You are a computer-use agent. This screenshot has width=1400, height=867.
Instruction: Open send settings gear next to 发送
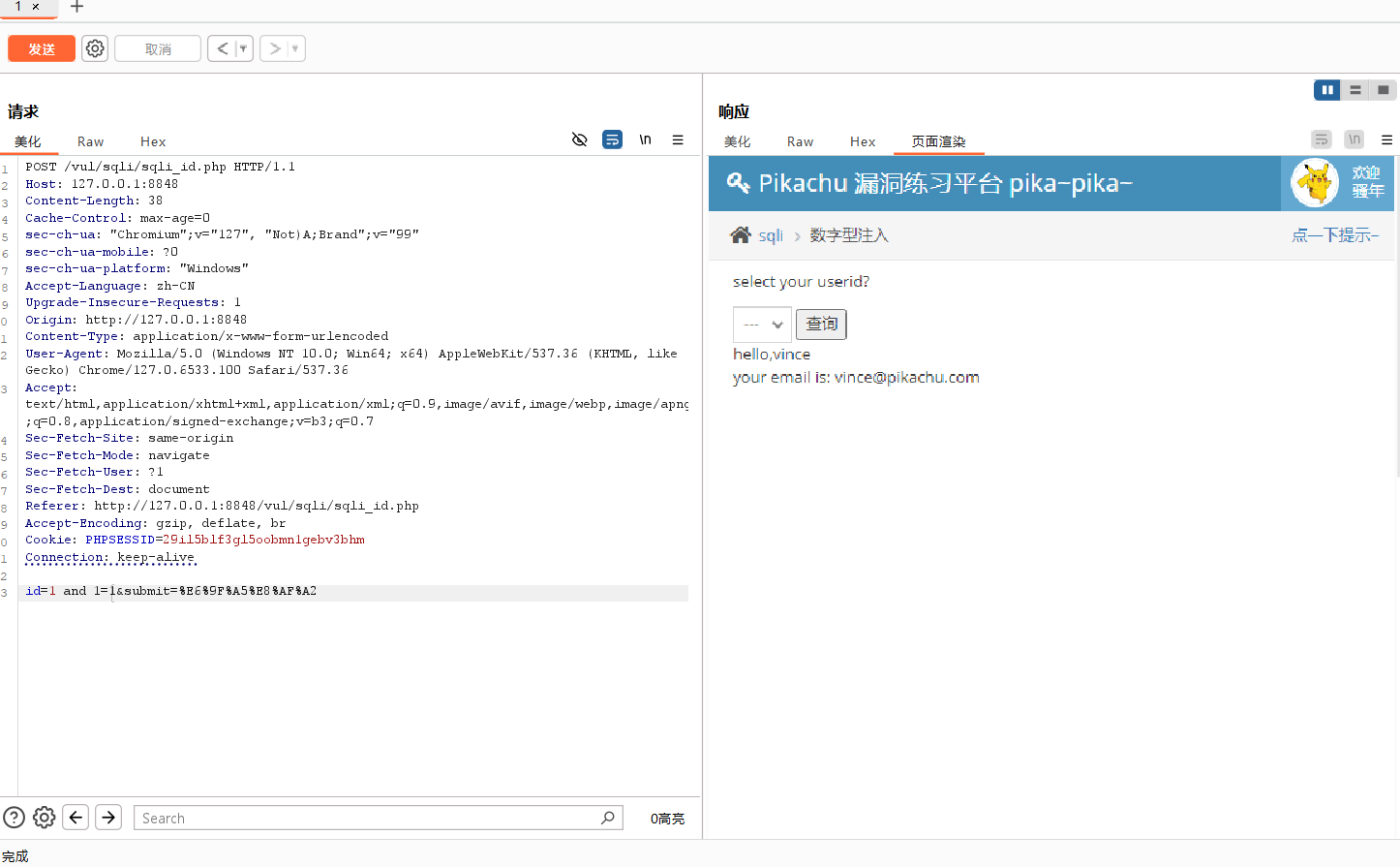click(x=95, y=48)
